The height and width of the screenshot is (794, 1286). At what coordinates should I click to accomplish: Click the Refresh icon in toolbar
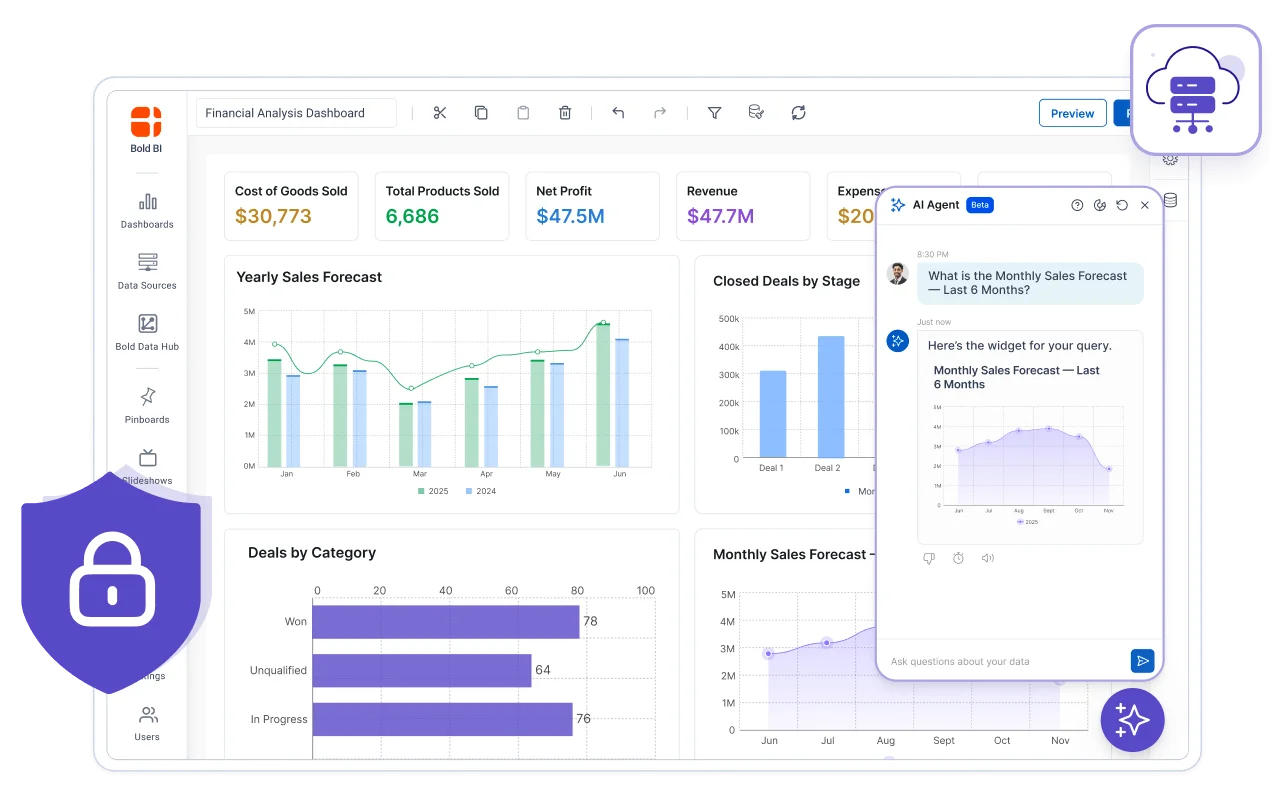coord(798,113)
